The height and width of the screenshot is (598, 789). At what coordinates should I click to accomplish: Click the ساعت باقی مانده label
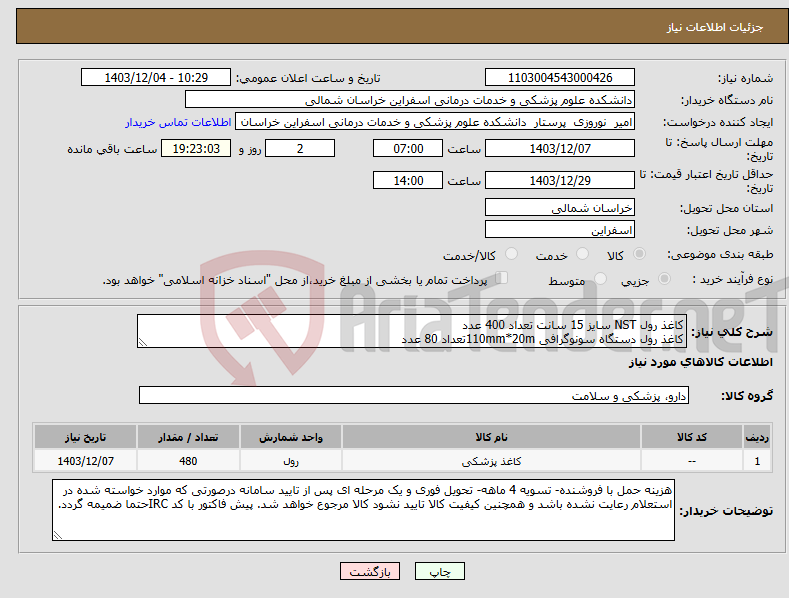point(112,150)
